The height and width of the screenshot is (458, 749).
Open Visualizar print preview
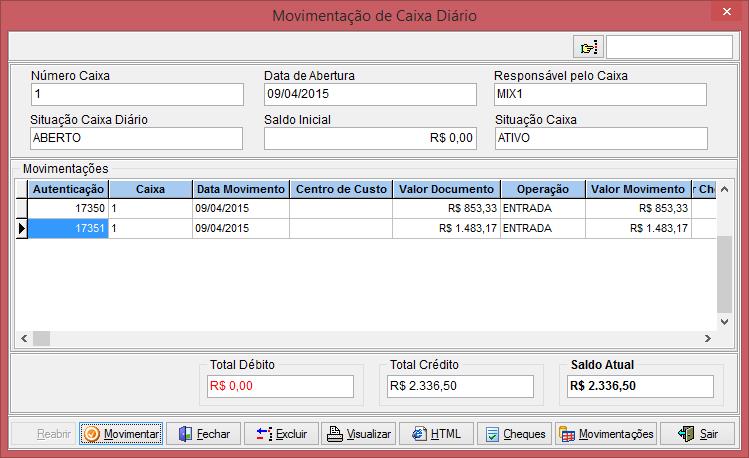pos(358,434)
